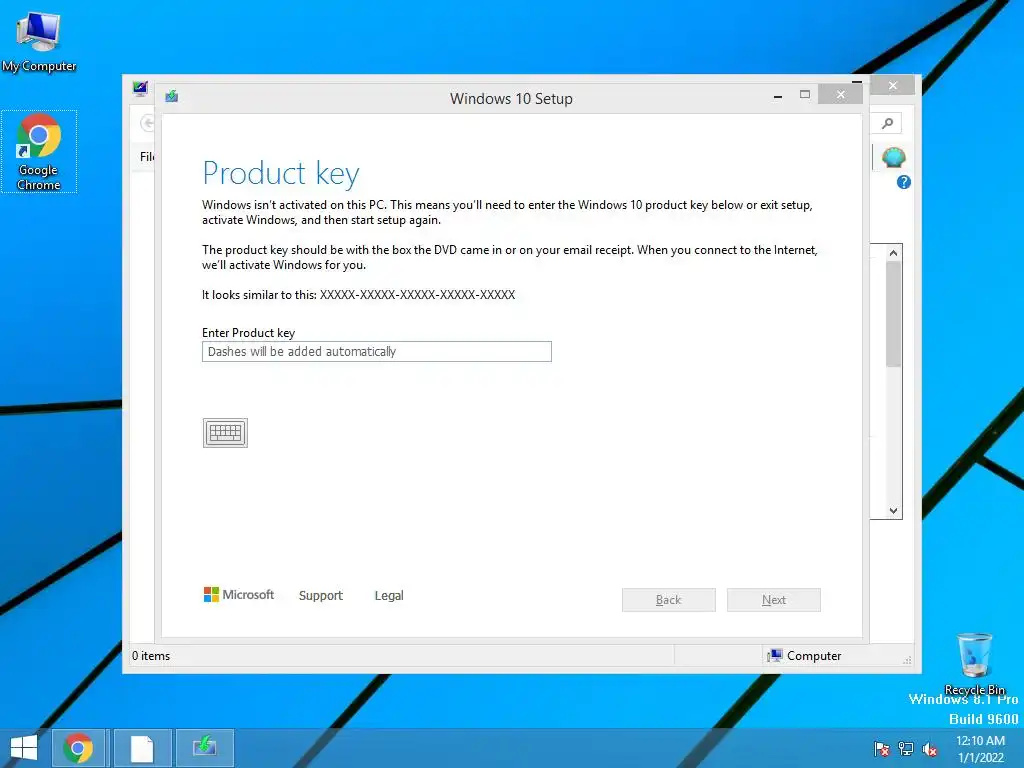1024x768 pixels.
Task: Minimize the Windows 10 Setup window
Action: pyautogui.click(x=778, y=96)
